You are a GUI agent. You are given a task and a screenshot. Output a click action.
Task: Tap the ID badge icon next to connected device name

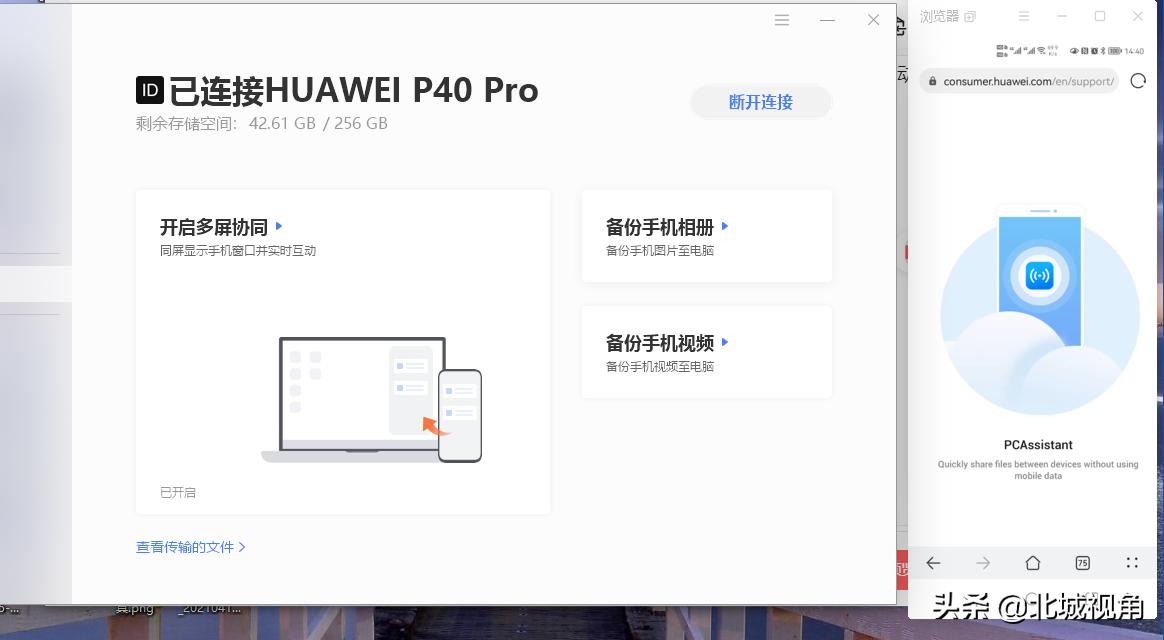(x=148, y=90)
